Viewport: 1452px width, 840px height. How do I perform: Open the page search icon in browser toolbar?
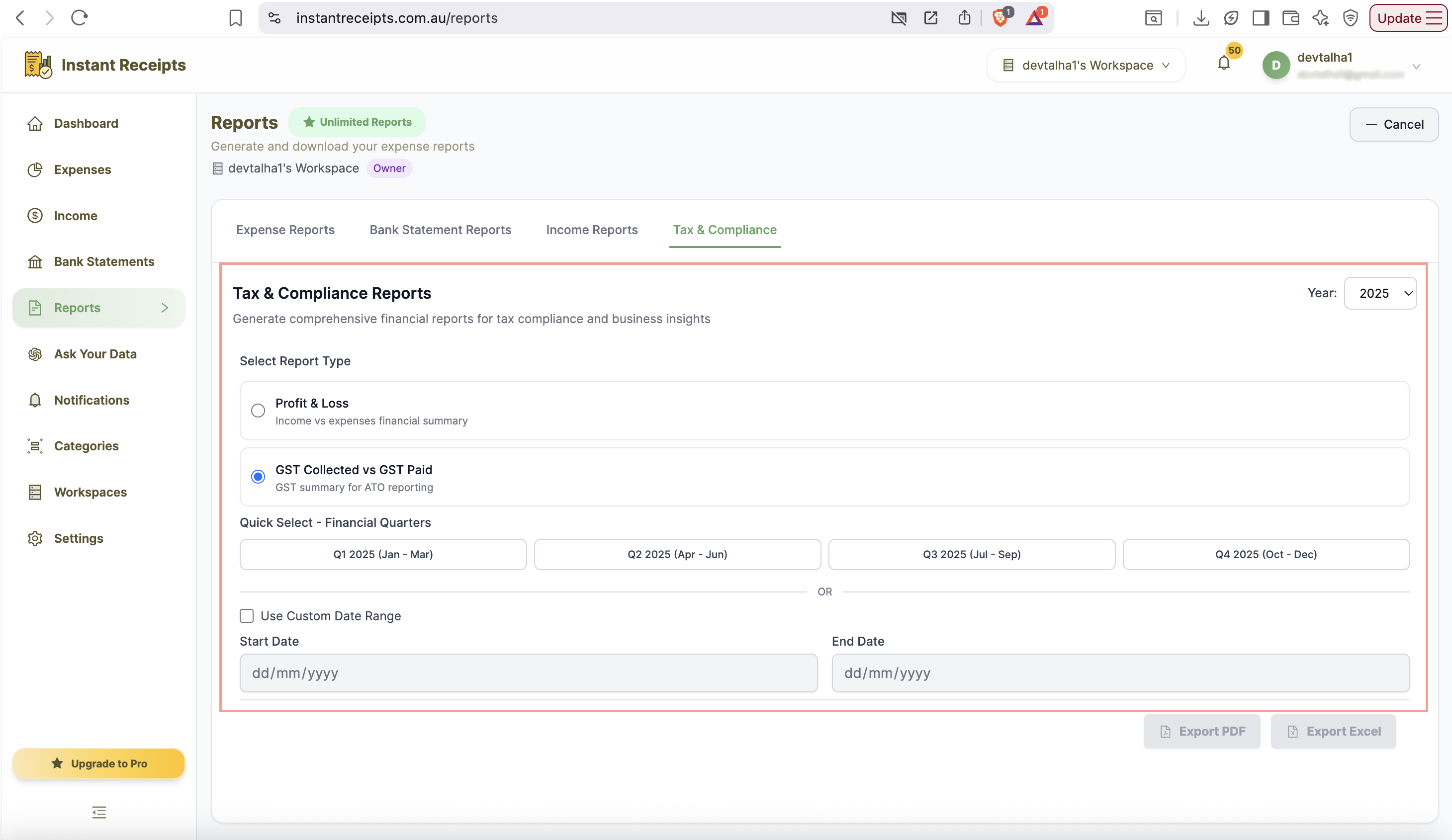pos(1154,18)
